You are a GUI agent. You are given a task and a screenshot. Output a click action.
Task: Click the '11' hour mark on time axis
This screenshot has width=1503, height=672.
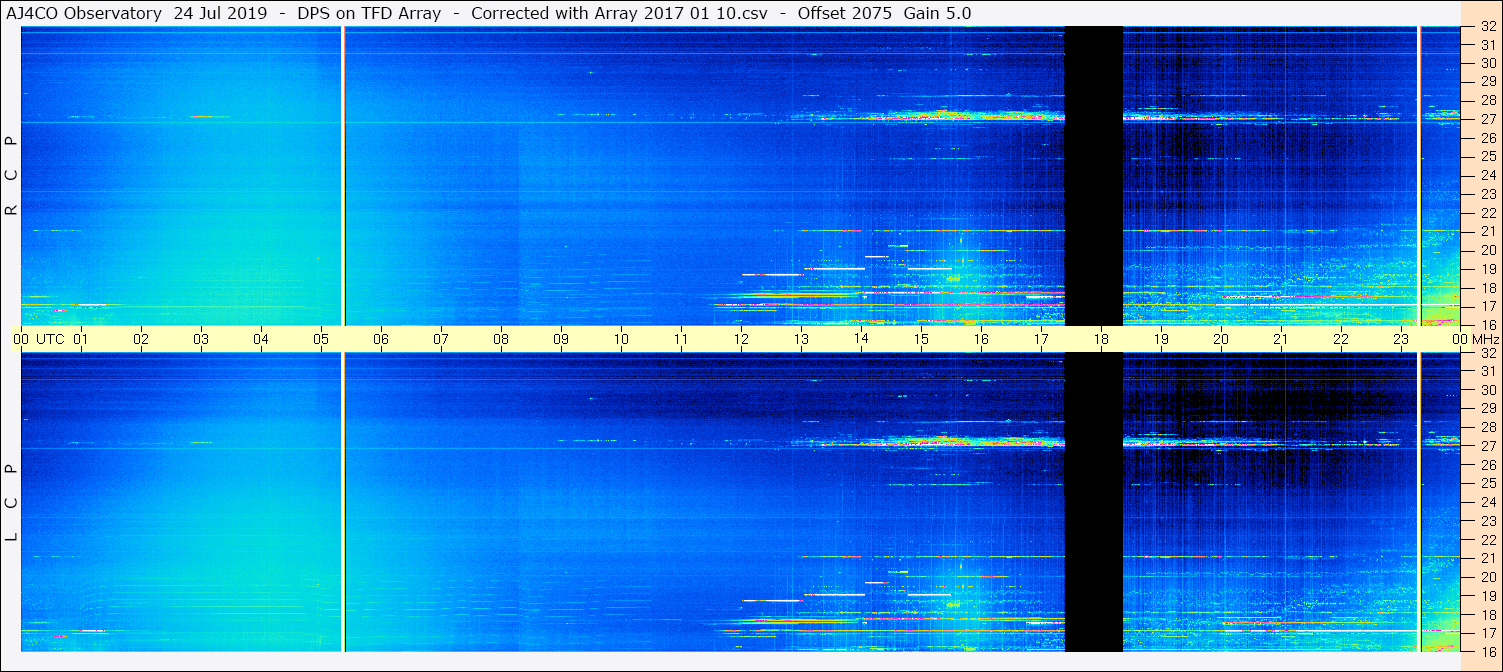681,339
